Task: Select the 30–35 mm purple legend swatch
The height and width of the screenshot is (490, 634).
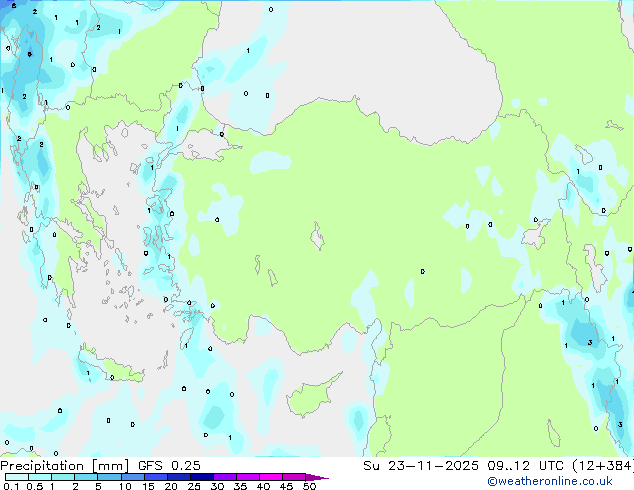Action: 225,477
